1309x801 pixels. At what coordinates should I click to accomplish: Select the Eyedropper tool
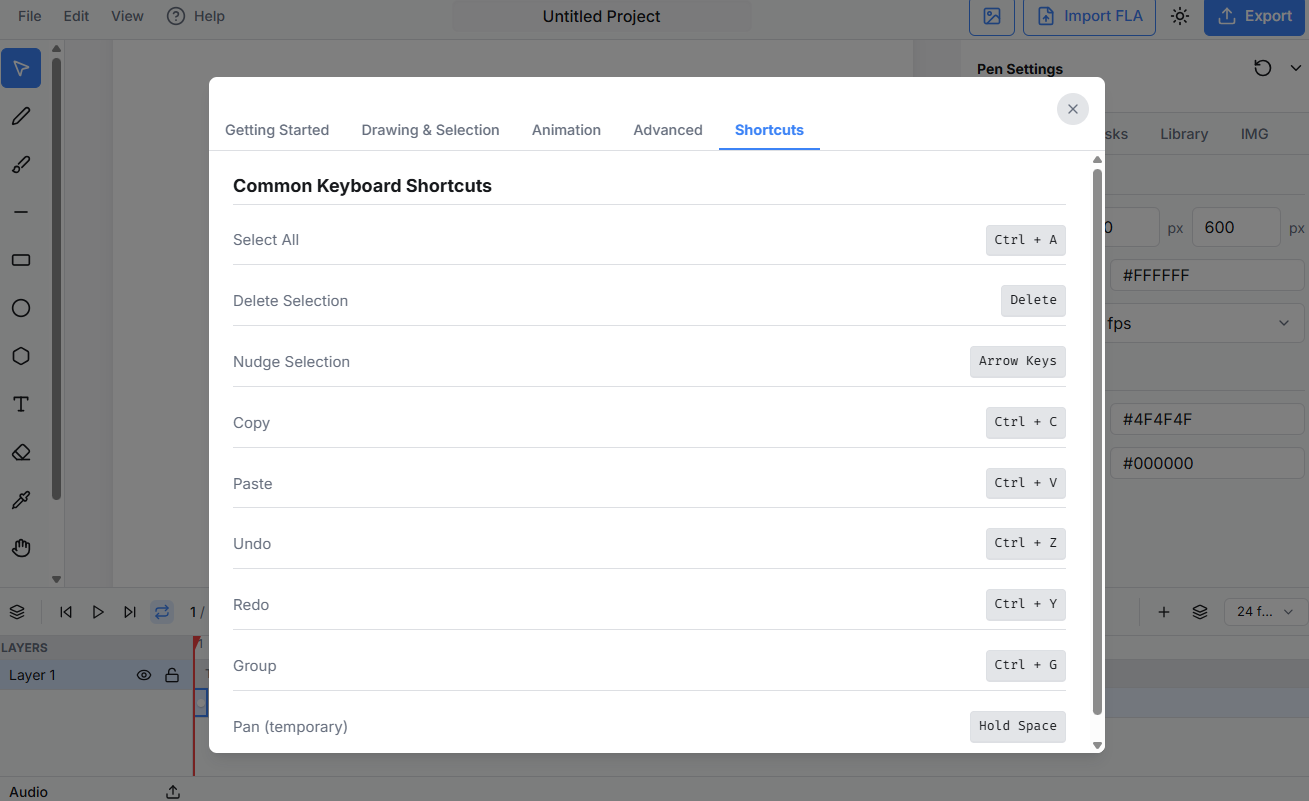click(21, 500)
